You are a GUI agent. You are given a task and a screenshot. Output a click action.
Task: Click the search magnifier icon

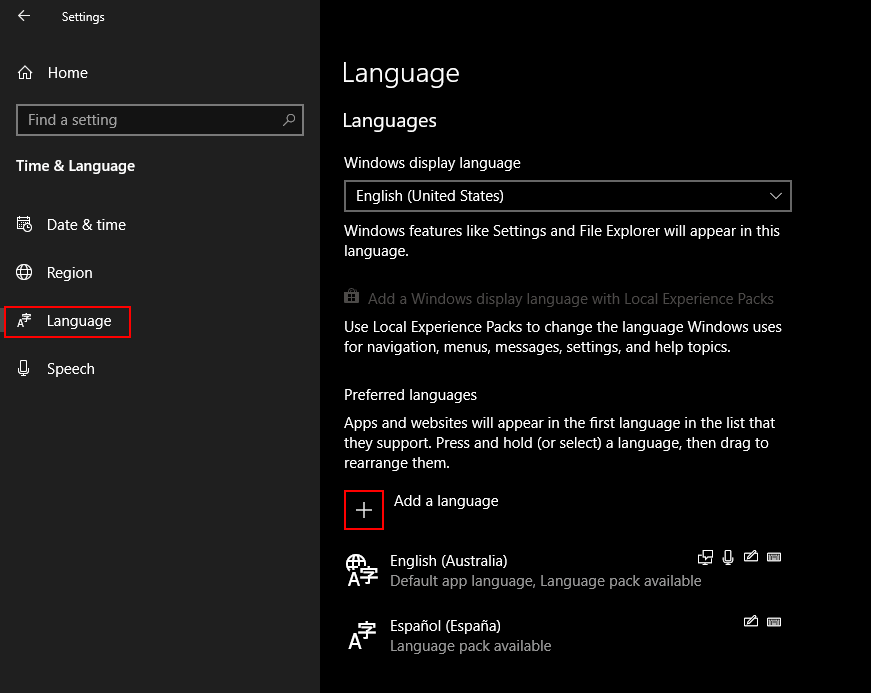[x=289, y=119]
